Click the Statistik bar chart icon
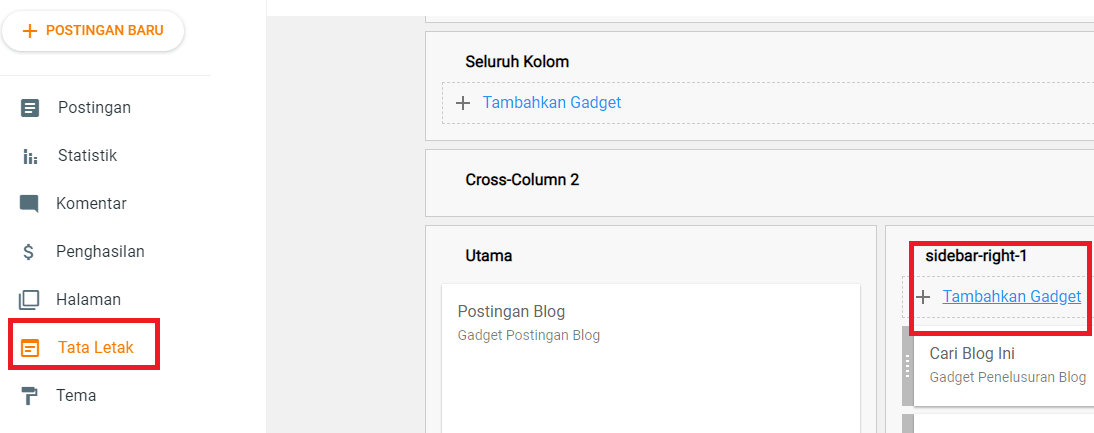This screenshot has width=1094, height=433. click(30, 157)
